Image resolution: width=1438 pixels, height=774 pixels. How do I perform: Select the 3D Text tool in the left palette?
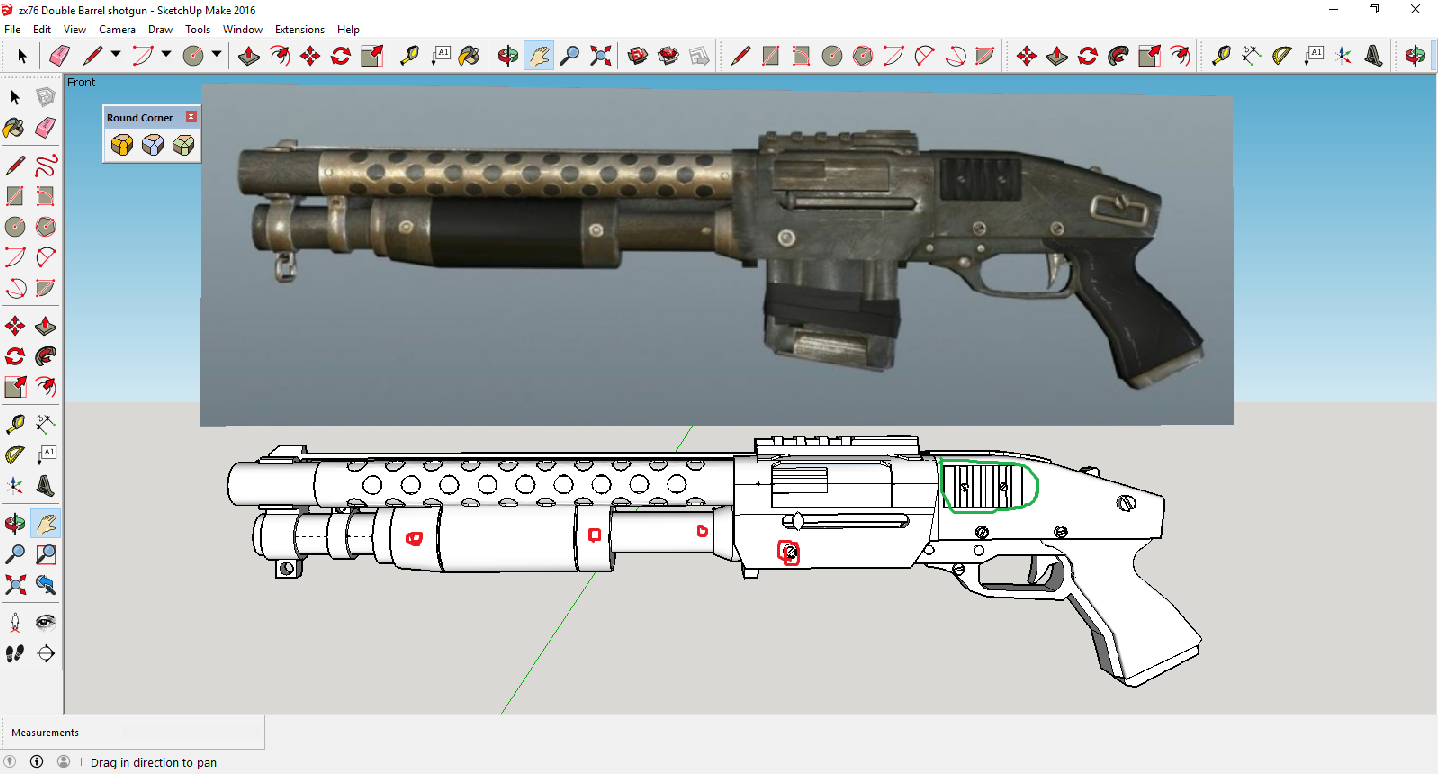pos(45,485)
